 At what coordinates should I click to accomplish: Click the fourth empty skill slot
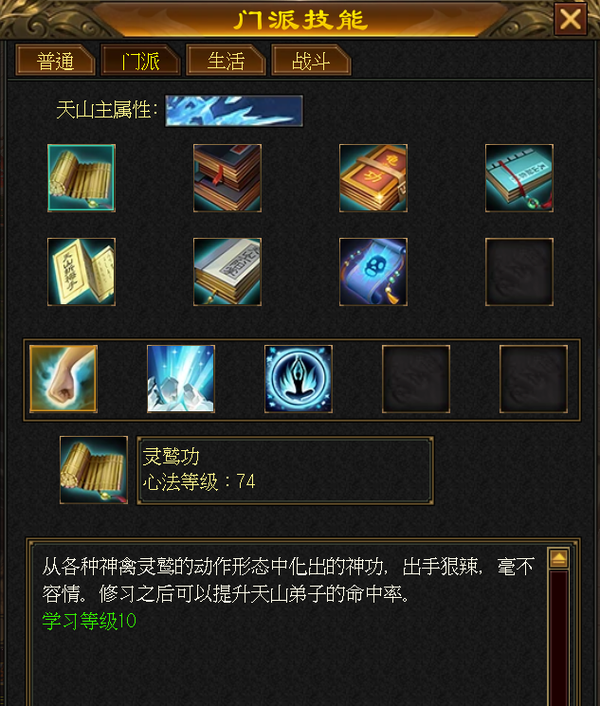pos(416,379)
